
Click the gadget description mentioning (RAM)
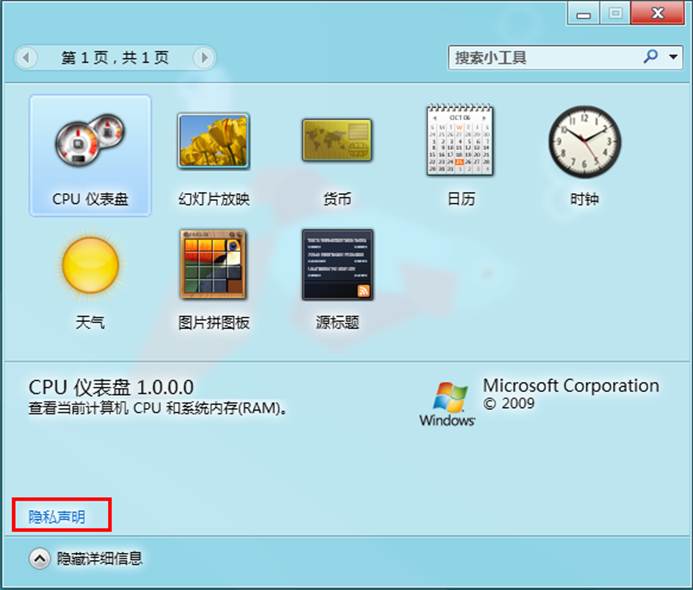coord(158,408)
